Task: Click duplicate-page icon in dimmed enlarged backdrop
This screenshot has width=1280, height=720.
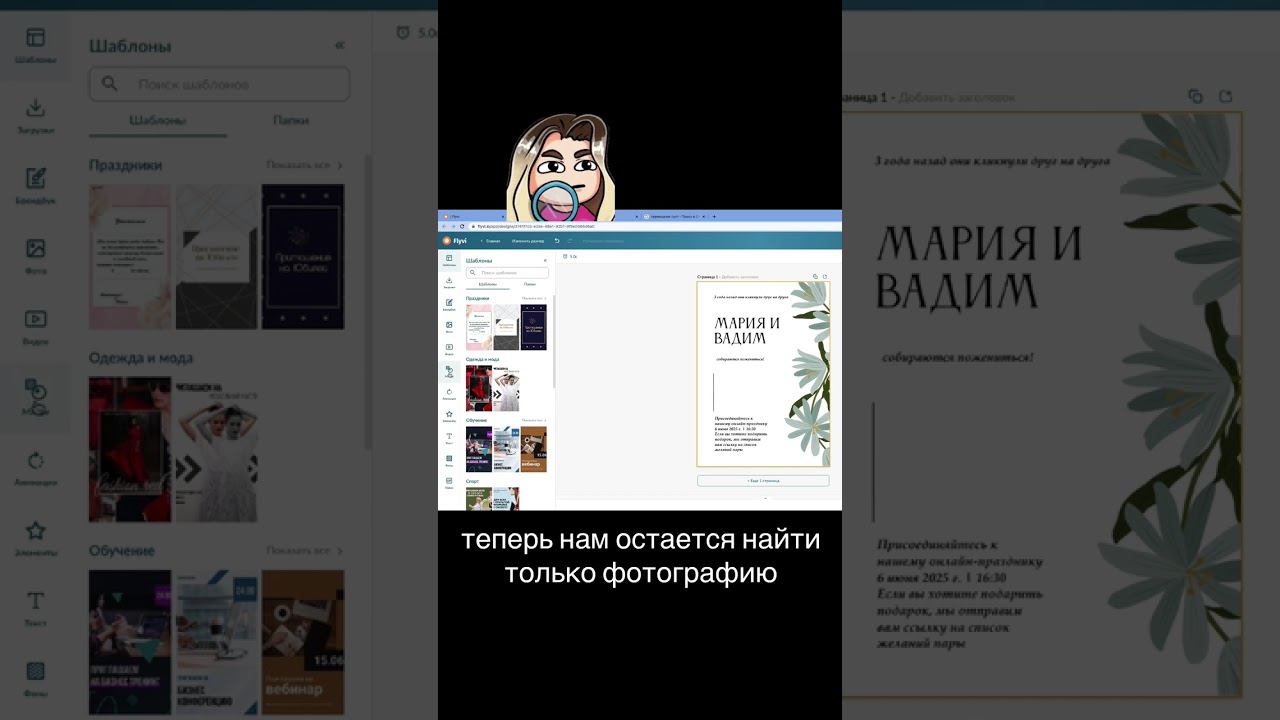Action: [x=1195, y=96]
